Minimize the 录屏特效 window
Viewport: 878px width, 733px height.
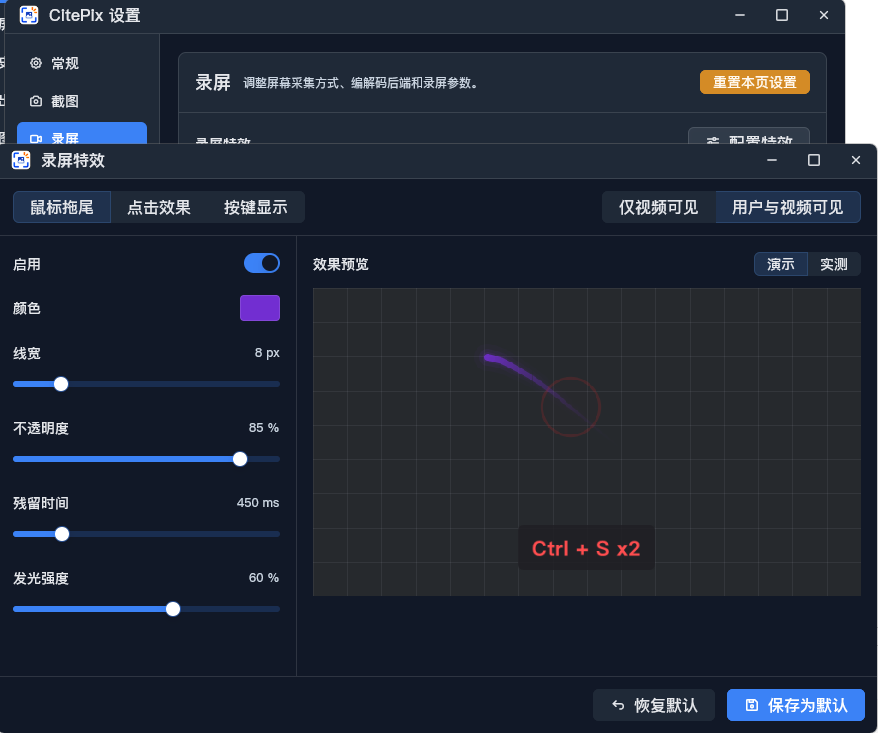pos(772,160)
